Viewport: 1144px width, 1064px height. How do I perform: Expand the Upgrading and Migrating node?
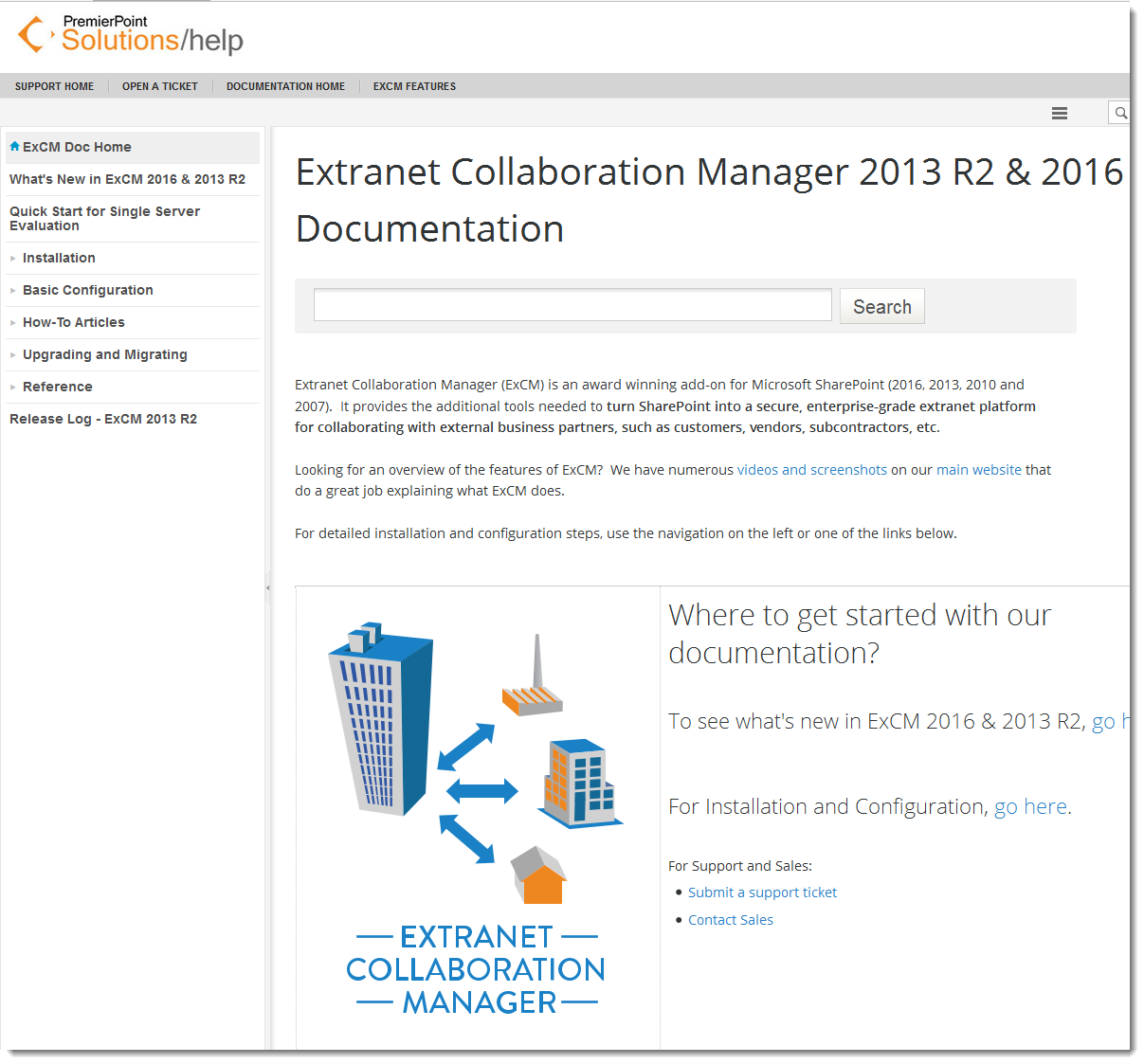(12, 354)
